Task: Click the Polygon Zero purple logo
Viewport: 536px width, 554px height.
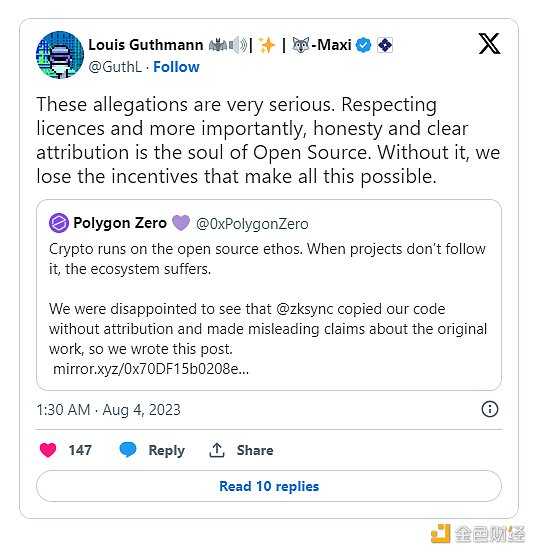Action: 59,223
